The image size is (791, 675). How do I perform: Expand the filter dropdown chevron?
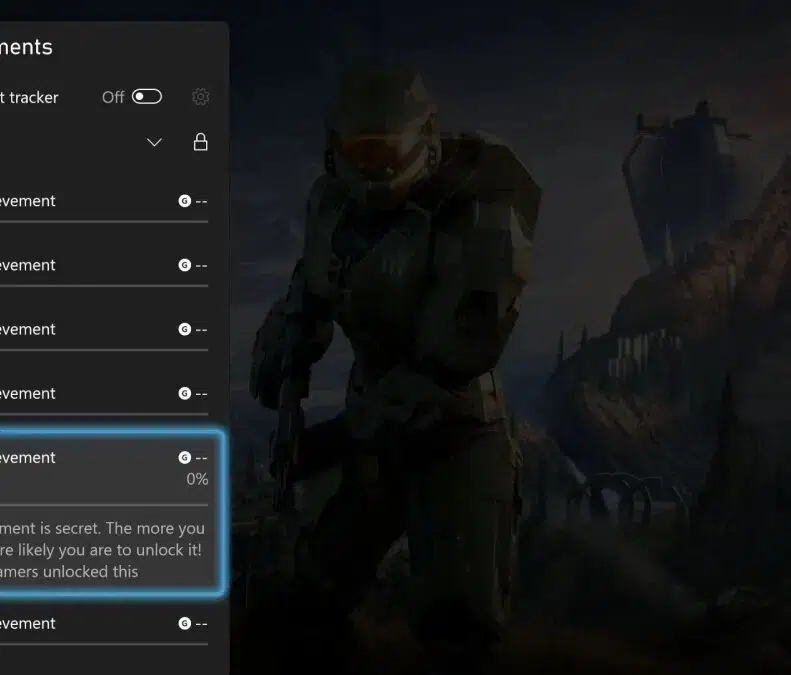(x=154, y=142)
